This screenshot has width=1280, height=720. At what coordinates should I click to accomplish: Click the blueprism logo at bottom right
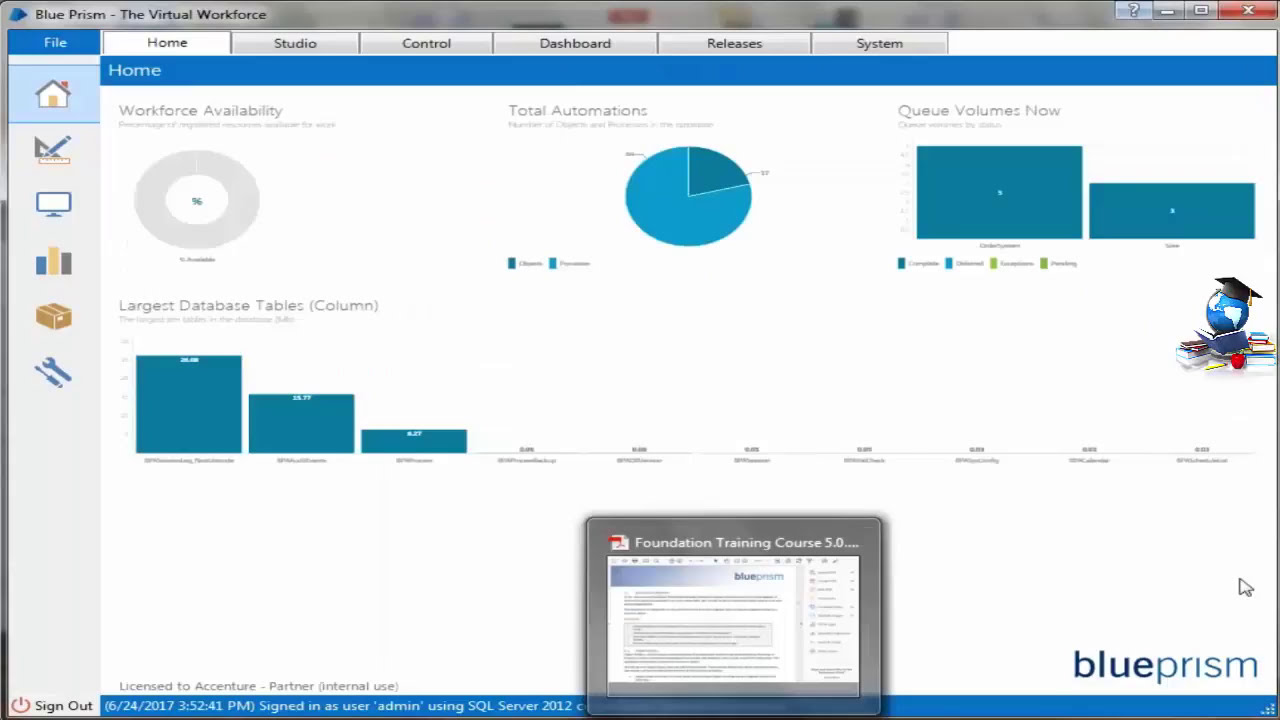coord(1165,665)
